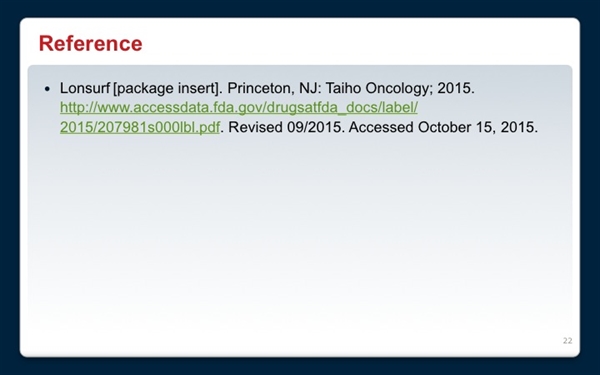Viewport: 600px width, 375px height.
Task: Click the Revised 09/2015 text
Action: pos(285,127)
